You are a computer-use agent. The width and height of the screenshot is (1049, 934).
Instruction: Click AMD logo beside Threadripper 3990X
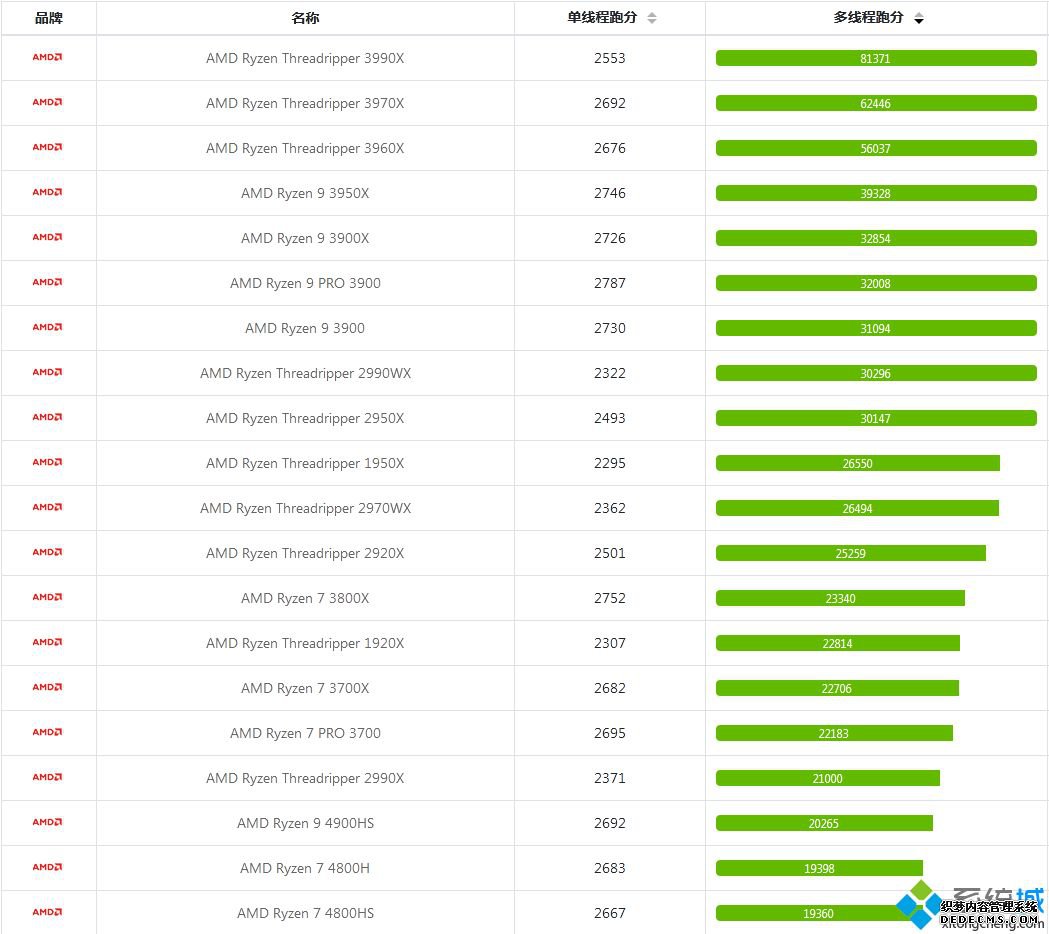[x=47, y=58]
